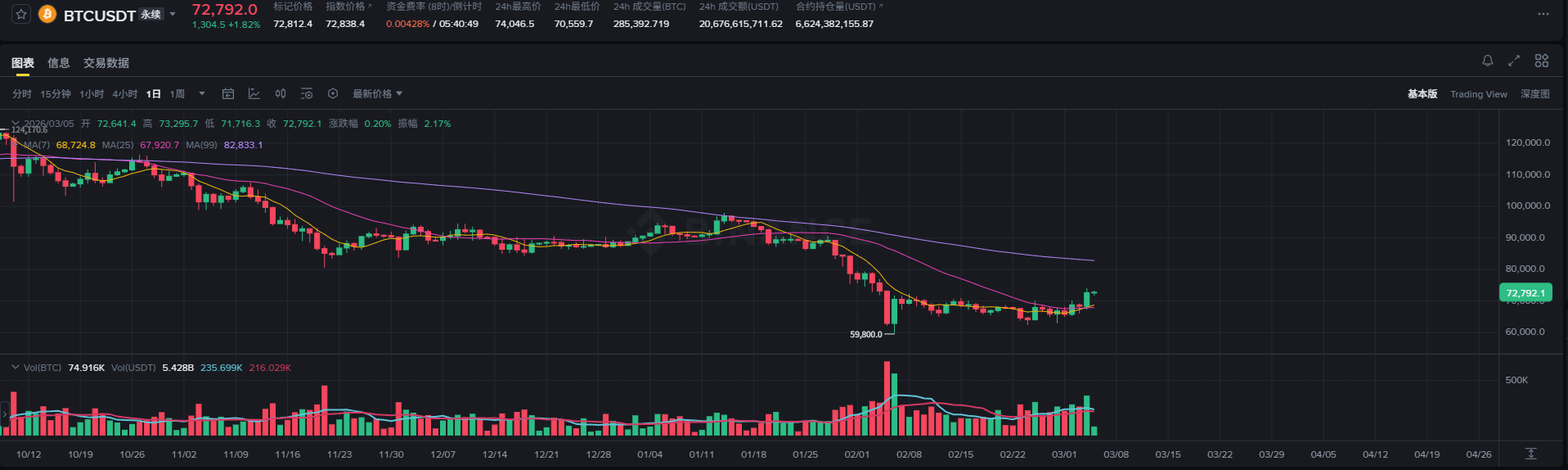Switch chart to Trading View mode
The height and width of the screenshot is (470, 1568).
(x=1478, y=94)
